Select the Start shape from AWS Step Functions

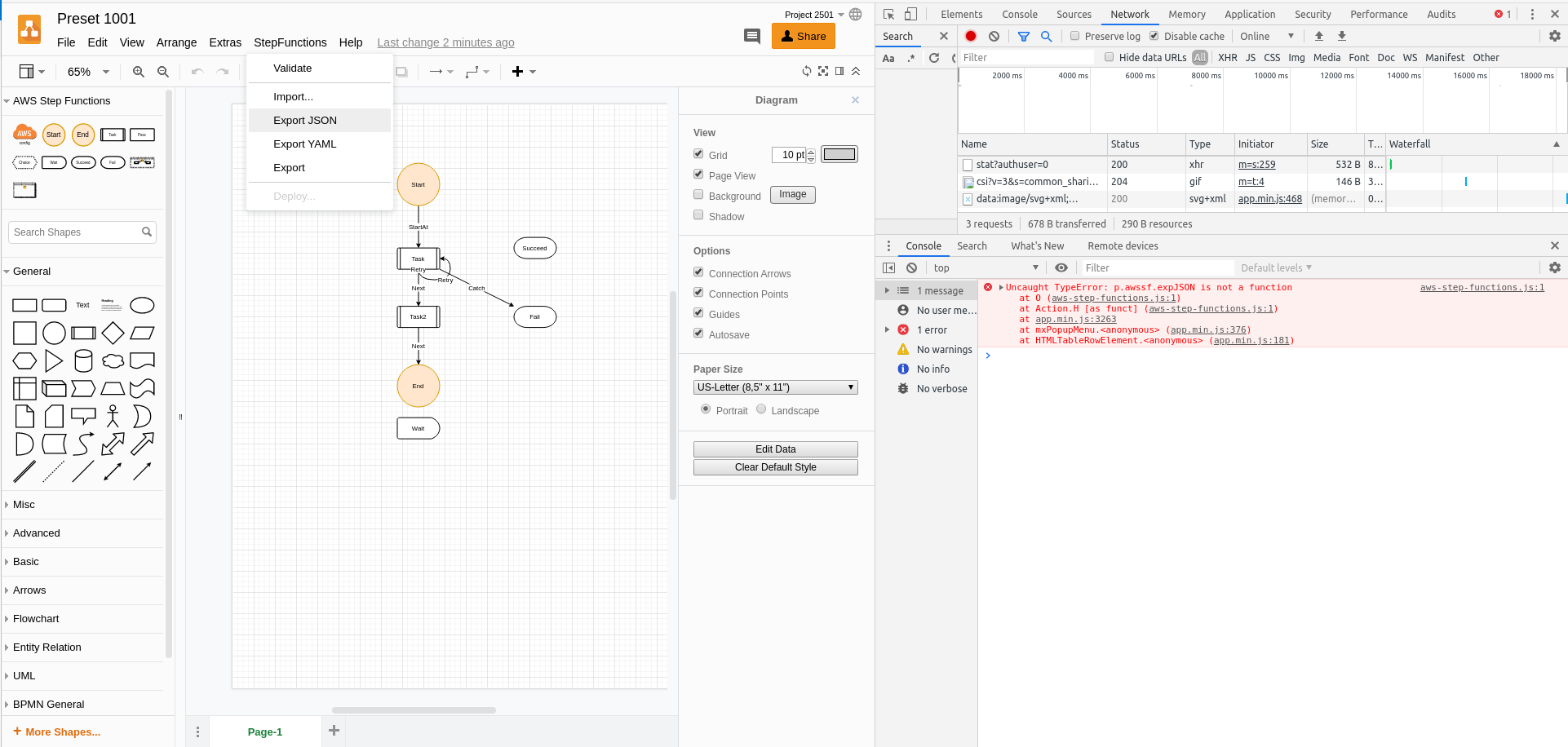click(54, 135)
